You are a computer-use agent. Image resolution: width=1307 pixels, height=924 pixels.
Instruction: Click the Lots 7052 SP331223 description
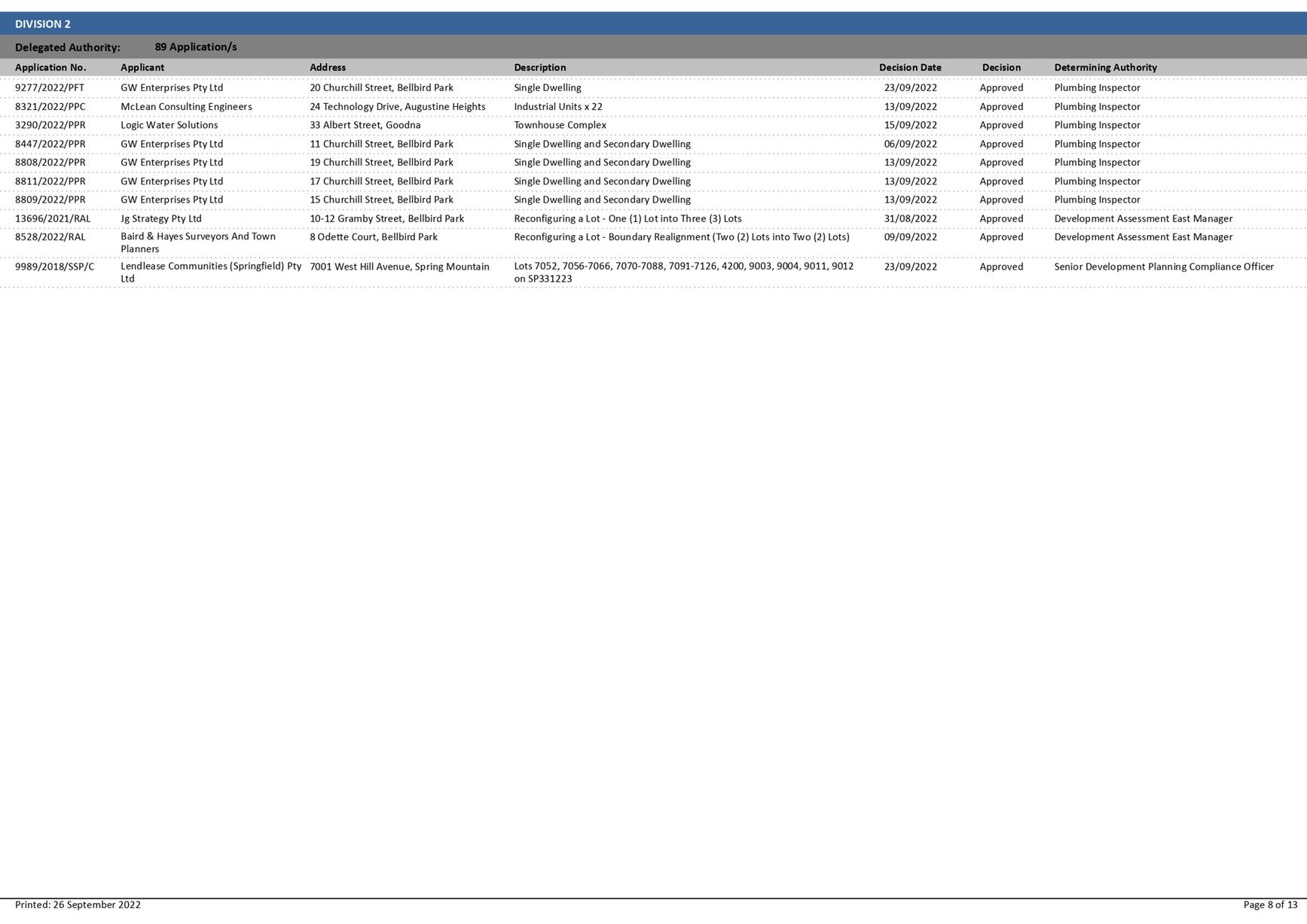click(x=684, y=273)
